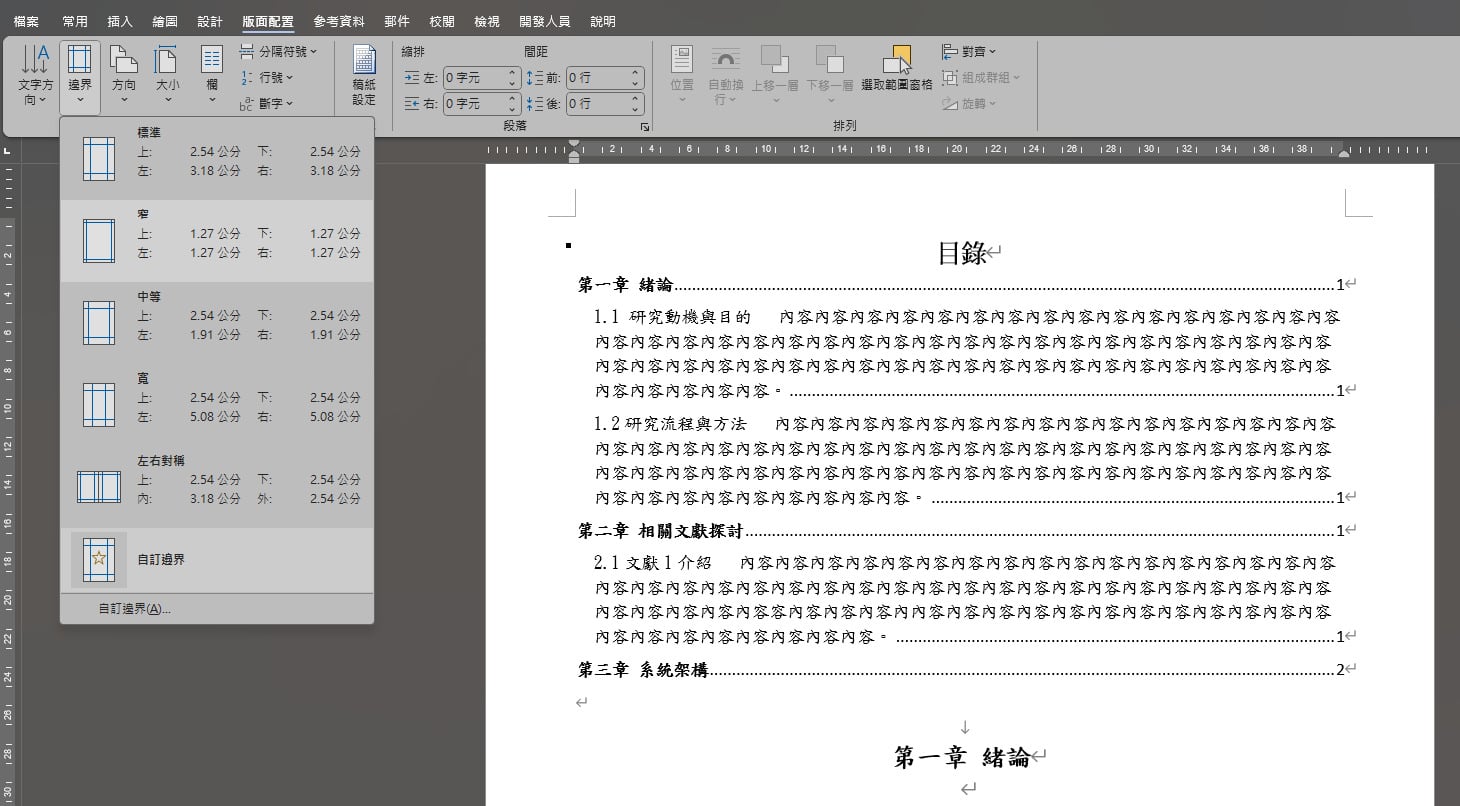The height and width of the screenshot is (806, 1460).
Task: Switch to the 參考資料 references tab
Action: click(339, 21)
